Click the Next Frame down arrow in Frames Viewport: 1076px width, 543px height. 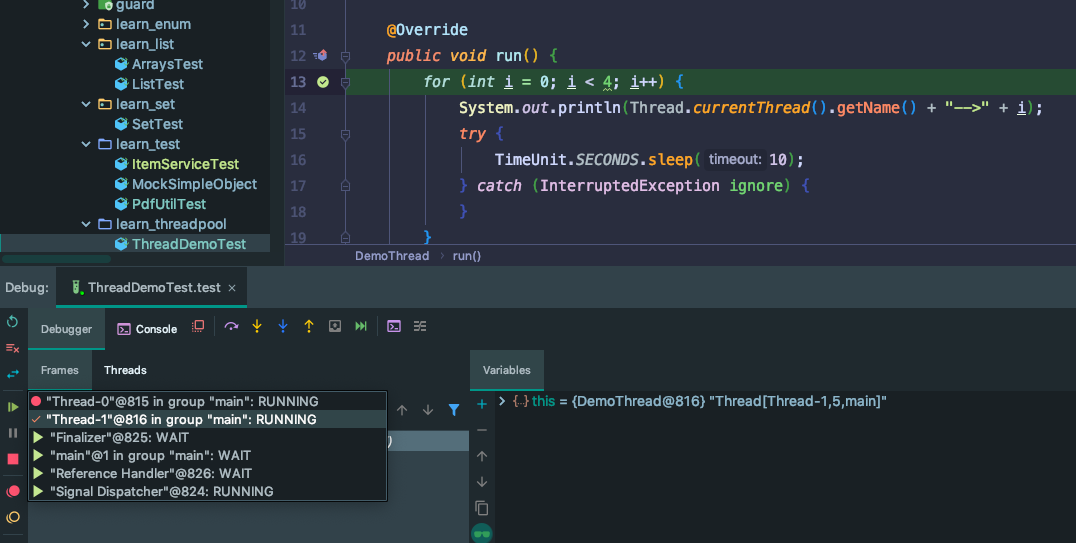(428, 410)
